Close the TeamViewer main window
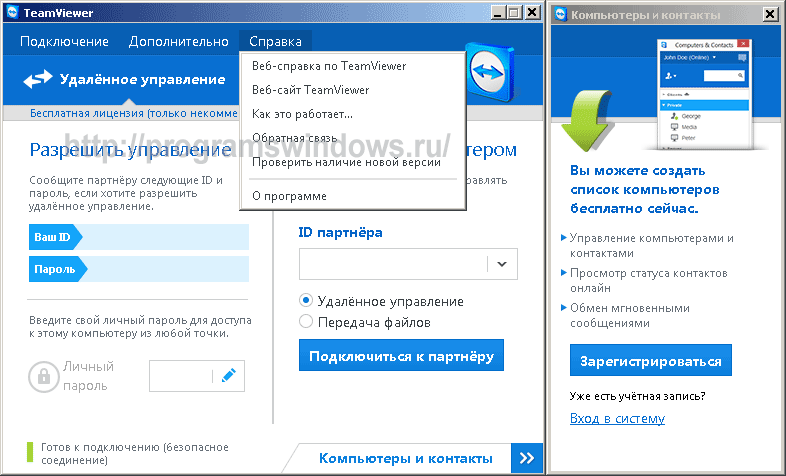786x476 pixels. [532, 13]
